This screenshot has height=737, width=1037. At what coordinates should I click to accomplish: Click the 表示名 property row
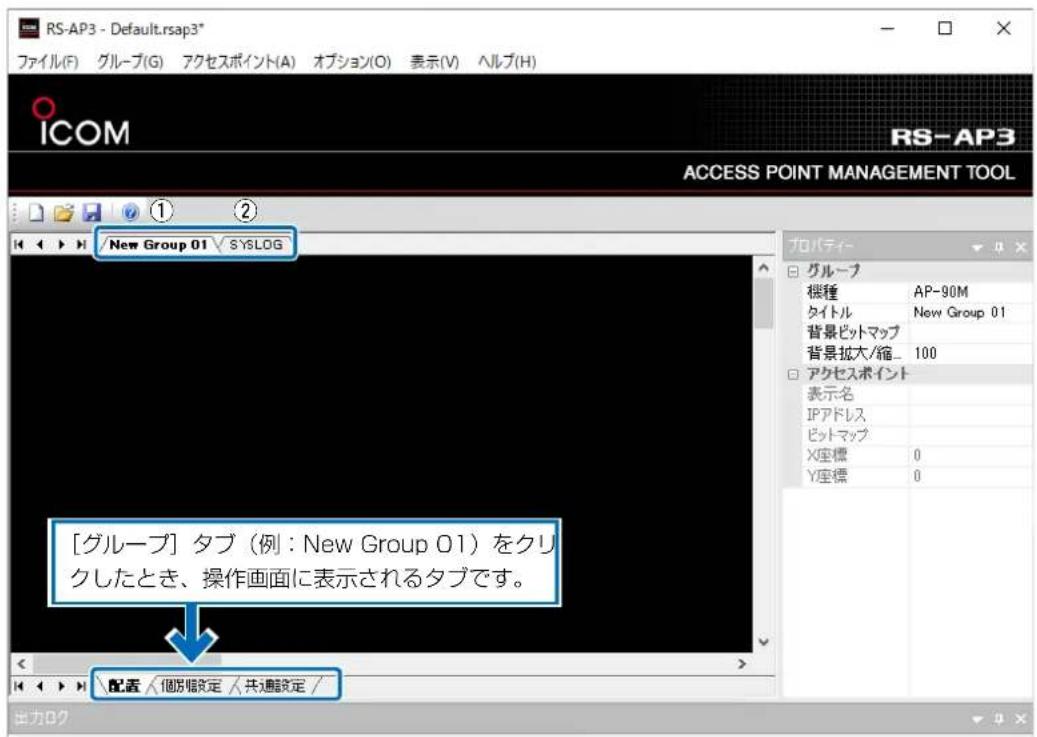click(x=915, y=394)
